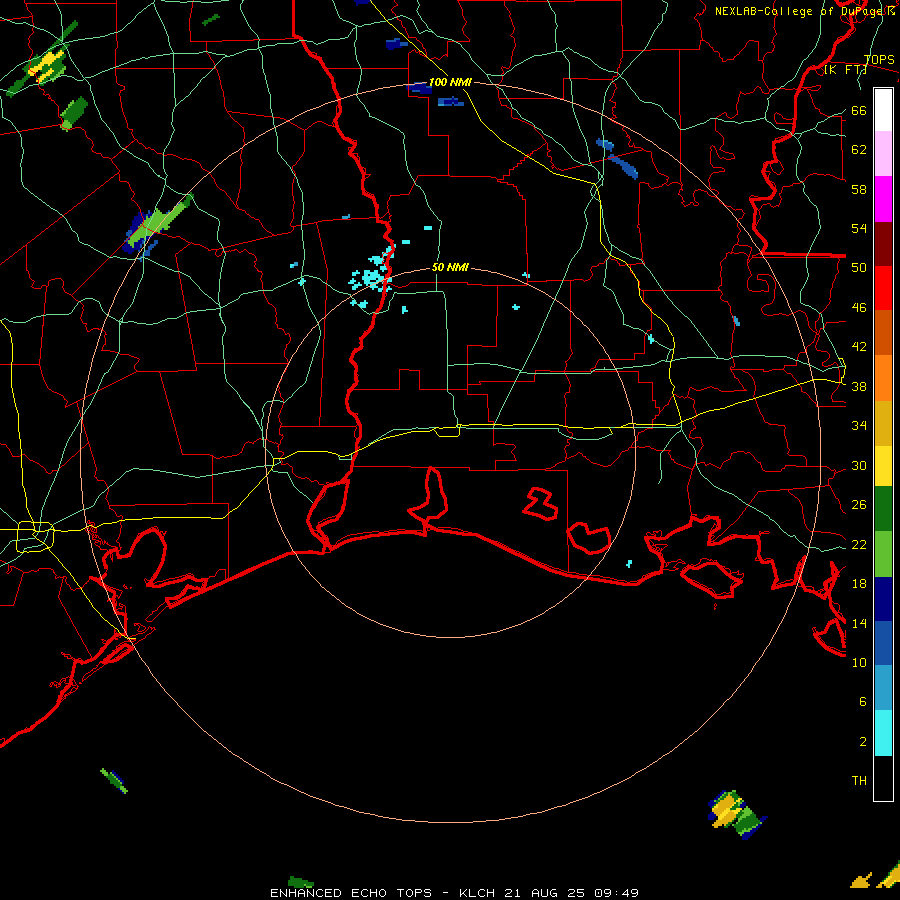Select the light green legend band
Viewport: 900px width, 900px height.
click(883, 554)
